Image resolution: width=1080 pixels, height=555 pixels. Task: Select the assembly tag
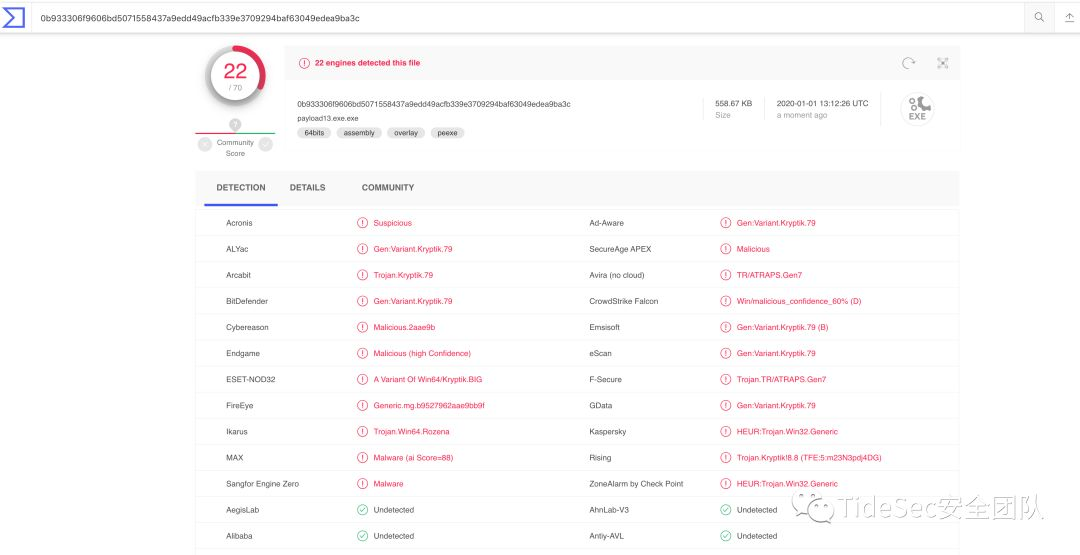(359, 133)
